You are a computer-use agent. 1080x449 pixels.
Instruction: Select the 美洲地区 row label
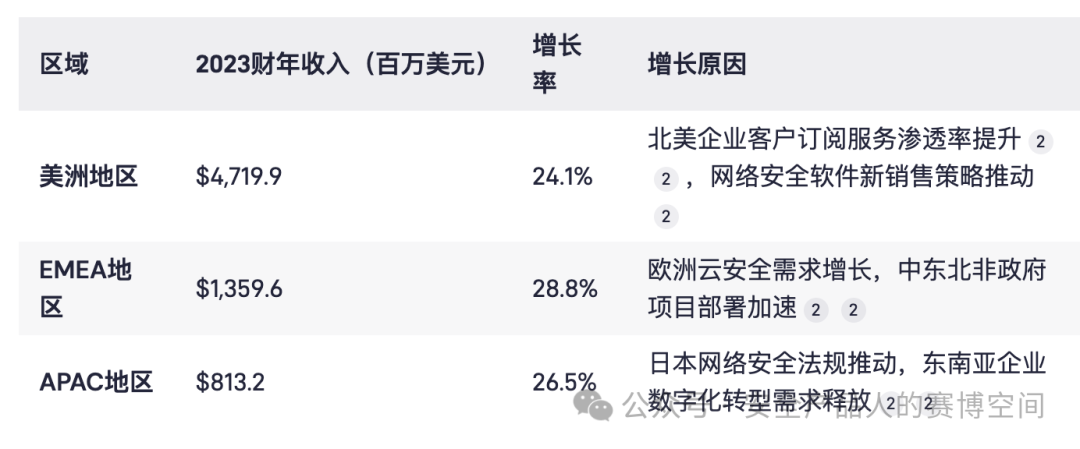(89, 177)
